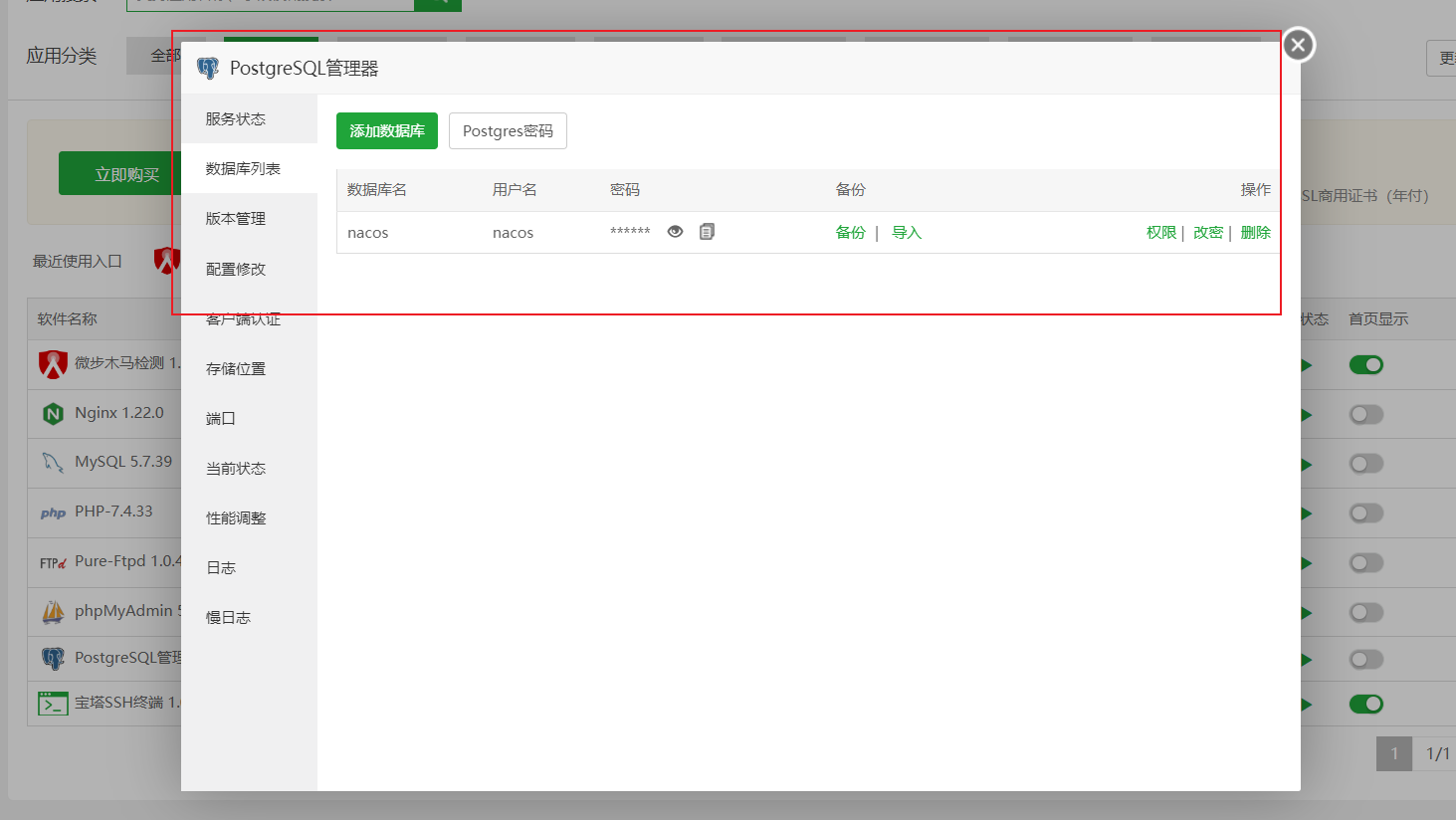This screenshot has width=1456, height=820.
Task: Toggle homepage display for 宝塔SSH终端 row
Action: point(1366,705)
